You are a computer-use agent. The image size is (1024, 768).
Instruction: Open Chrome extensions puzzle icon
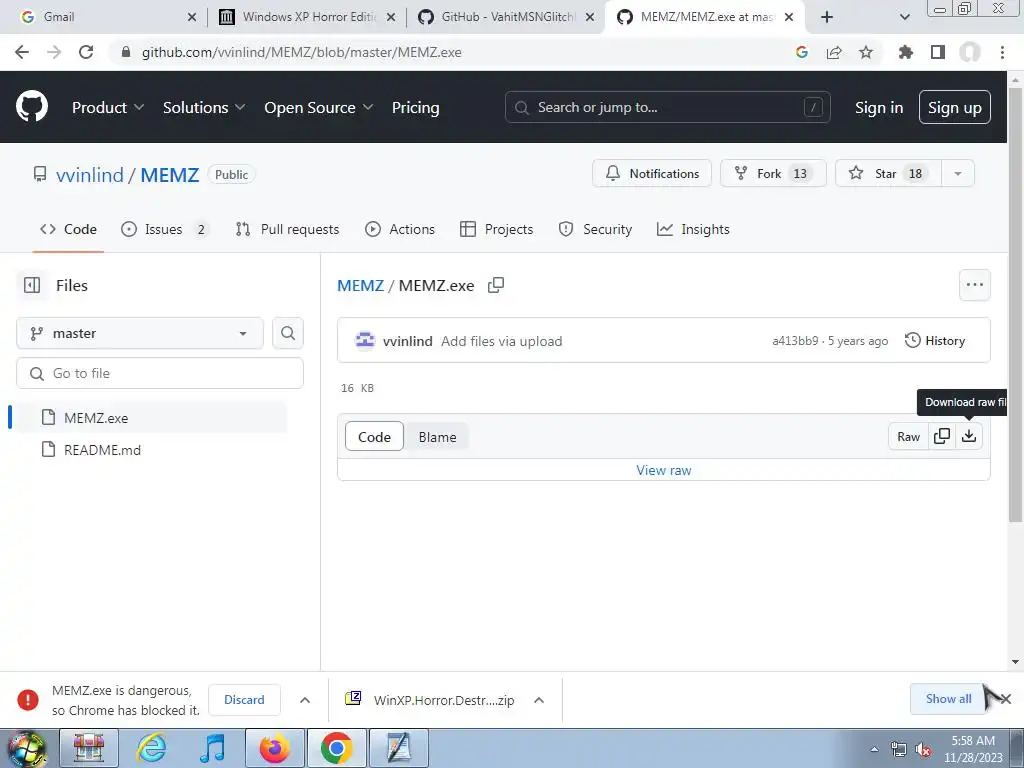click(x=906, y=52)
